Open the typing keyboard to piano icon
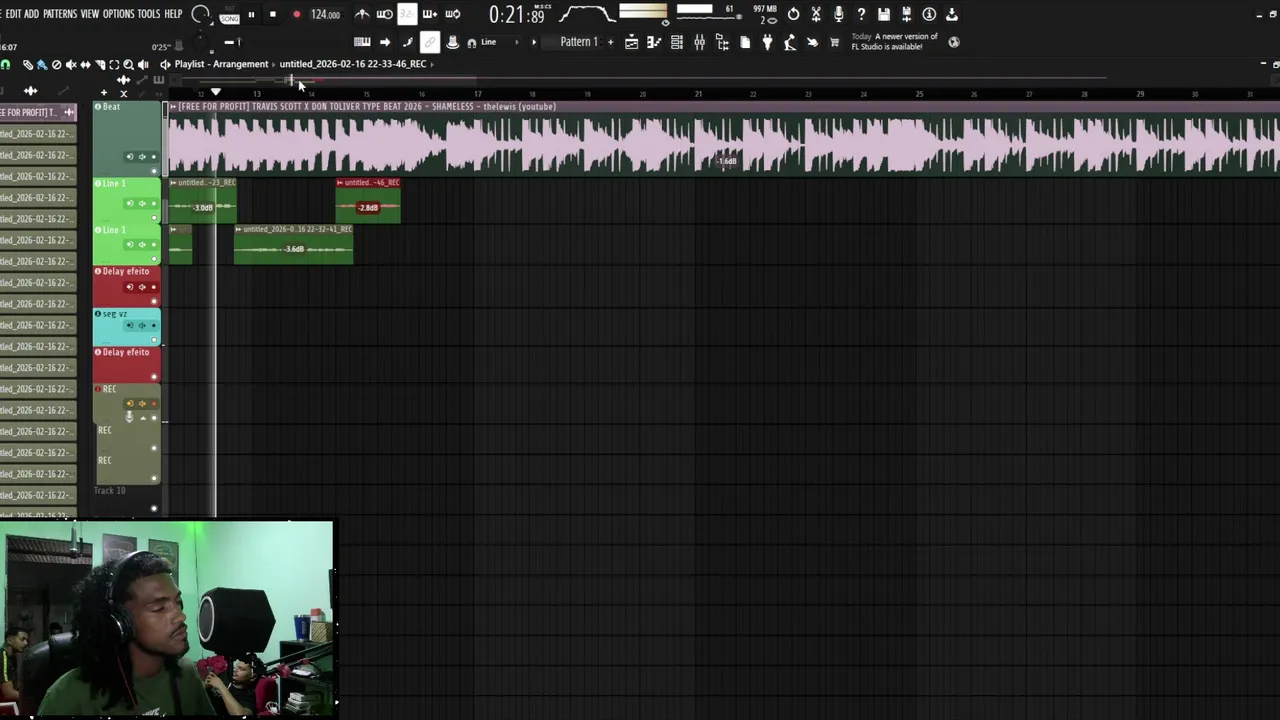The image size is (1280, 720). coord(362,42)
